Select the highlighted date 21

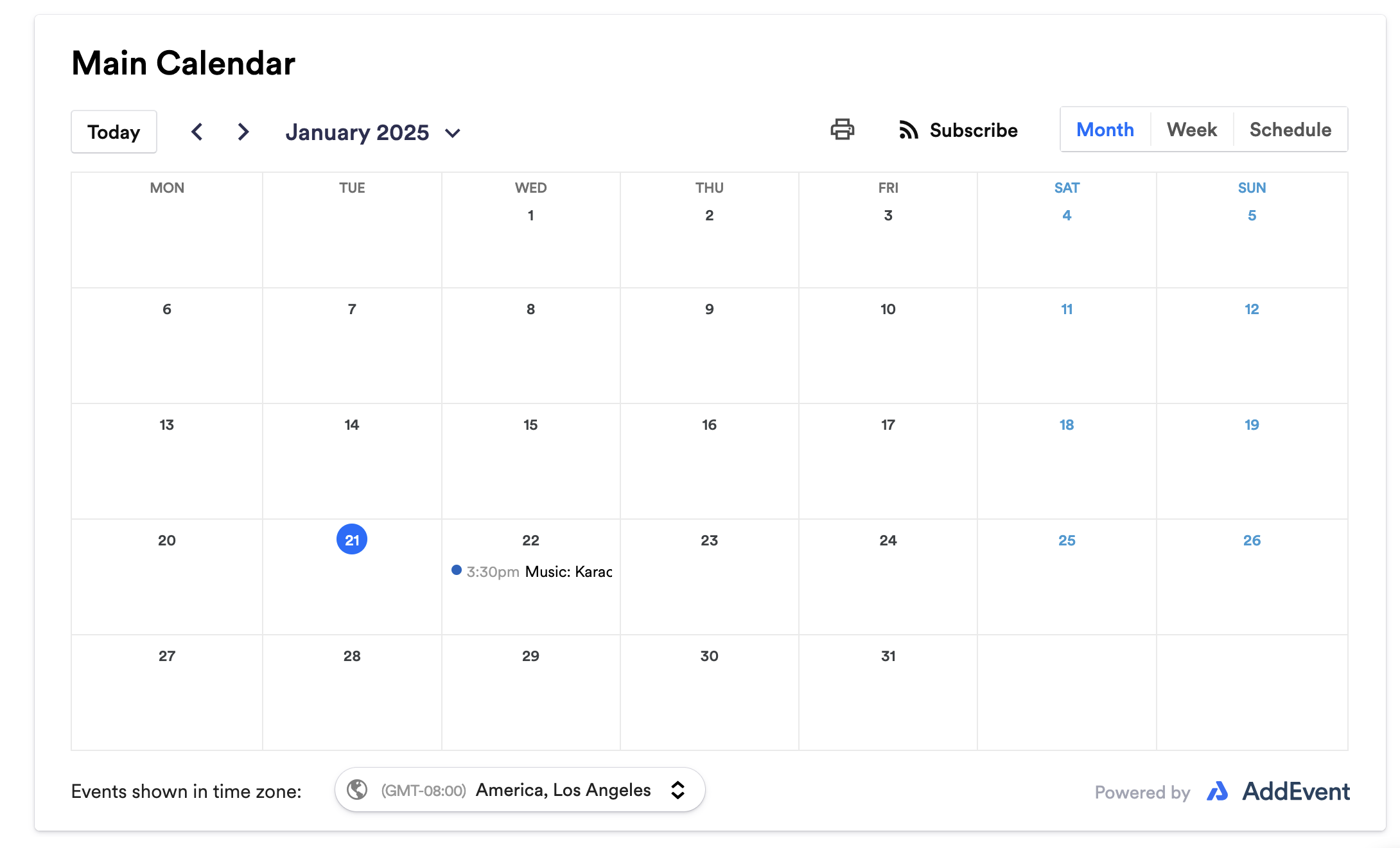tap(352, 540)
